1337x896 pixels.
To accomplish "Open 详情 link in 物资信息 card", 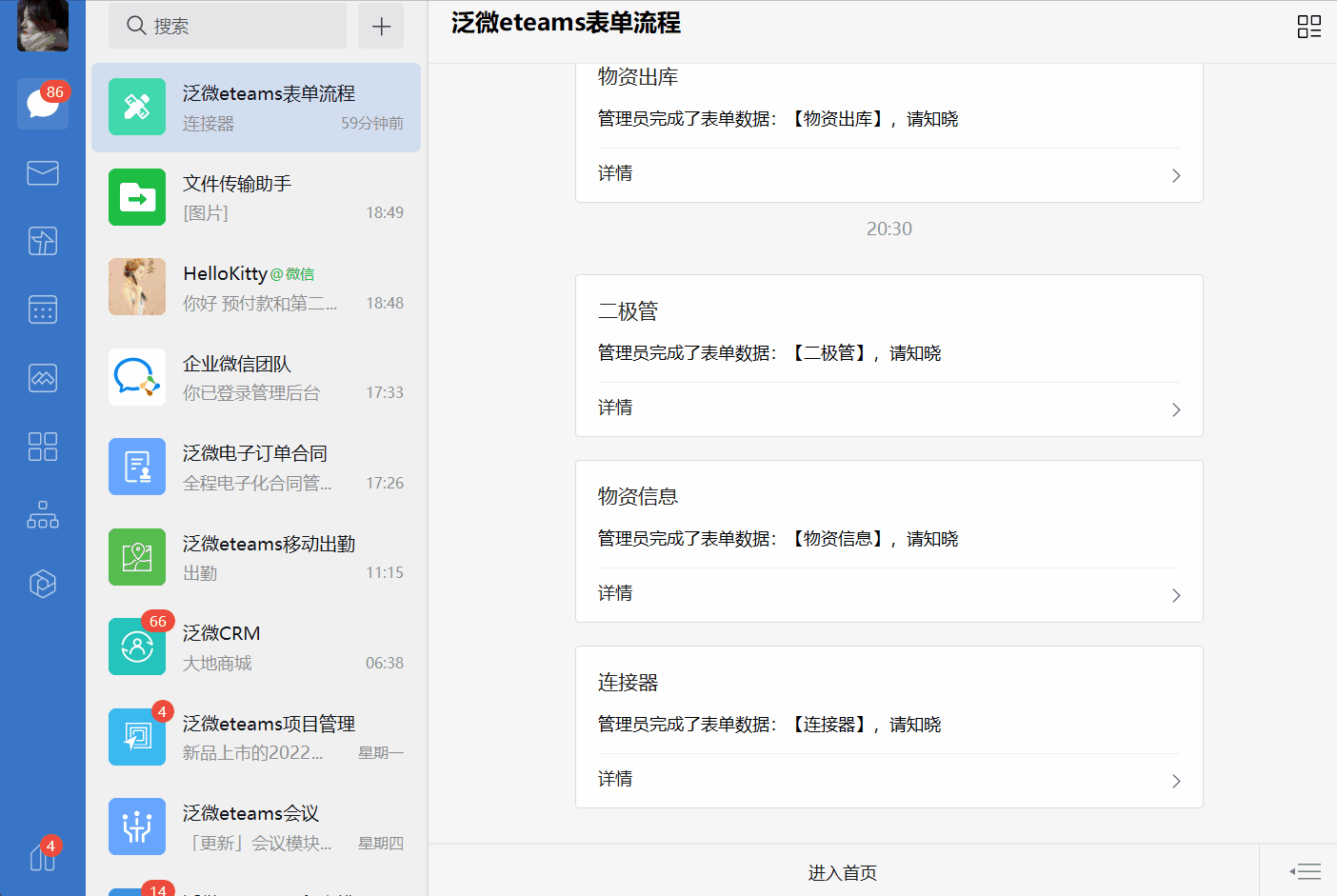I will pyautogui.click(x=615, y=593).
